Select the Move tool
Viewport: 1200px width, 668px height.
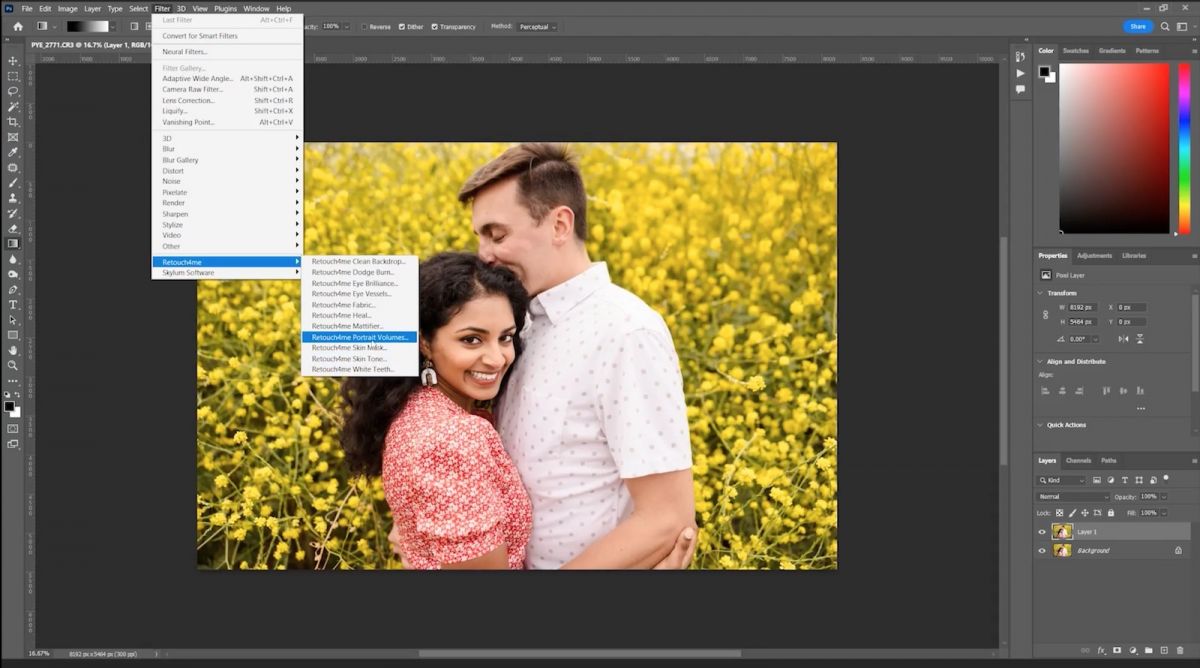tap(13, 61)
